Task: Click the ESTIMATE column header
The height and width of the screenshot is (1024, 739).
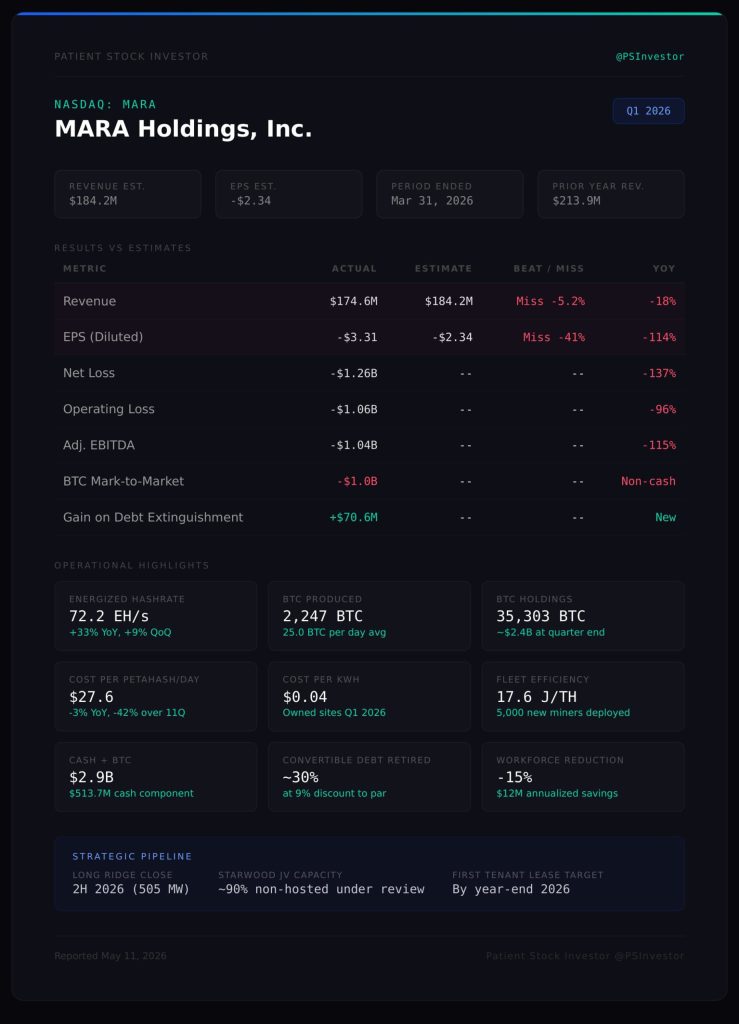Action: tap(443, 268)
